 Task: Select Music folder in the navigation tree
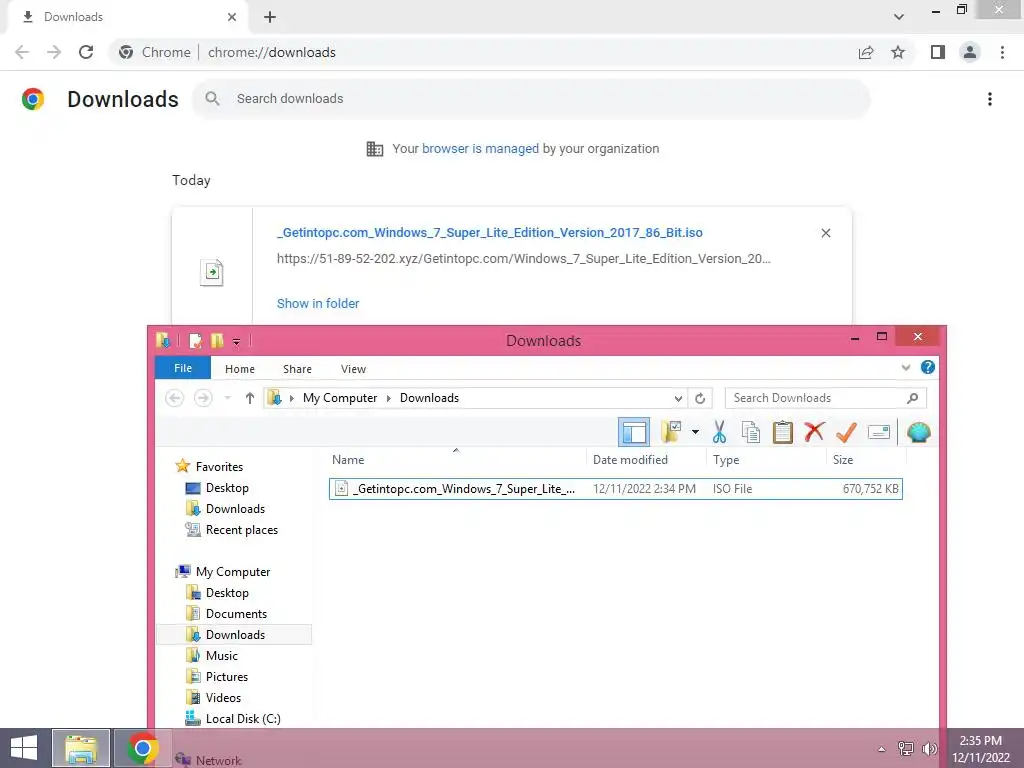coord(221,656)
